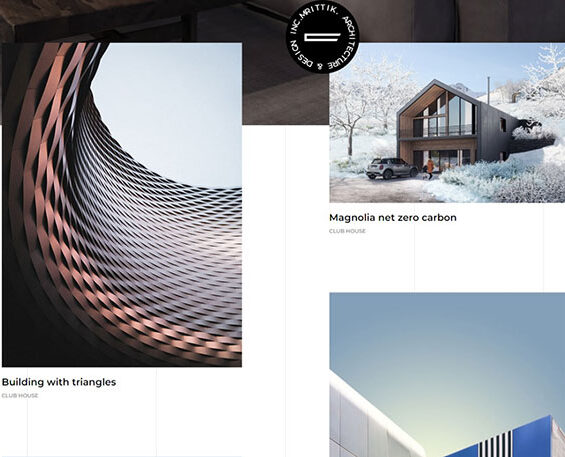Click the 'DESIGN' text on the round badge
This screenshot has height=457, width=565.
click(300, 54)
